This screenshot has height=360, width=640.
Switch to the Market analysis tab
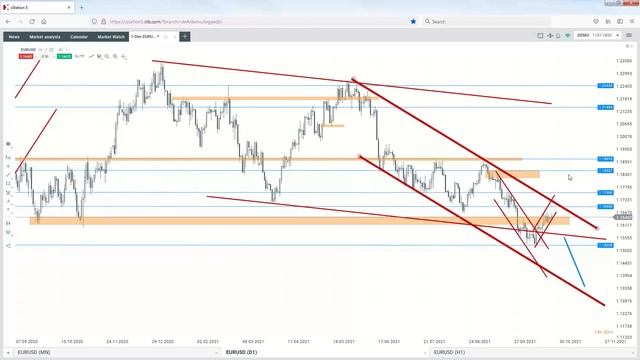pos(45,37)
